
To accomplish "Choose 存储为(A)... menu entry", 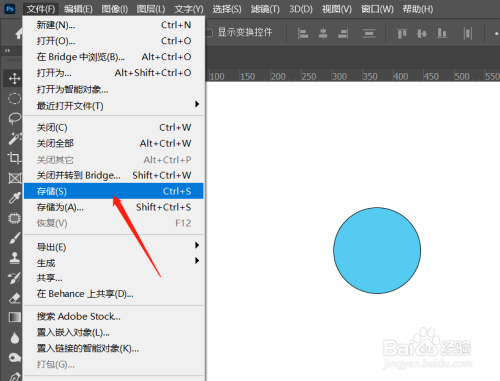I will point(114,207).
